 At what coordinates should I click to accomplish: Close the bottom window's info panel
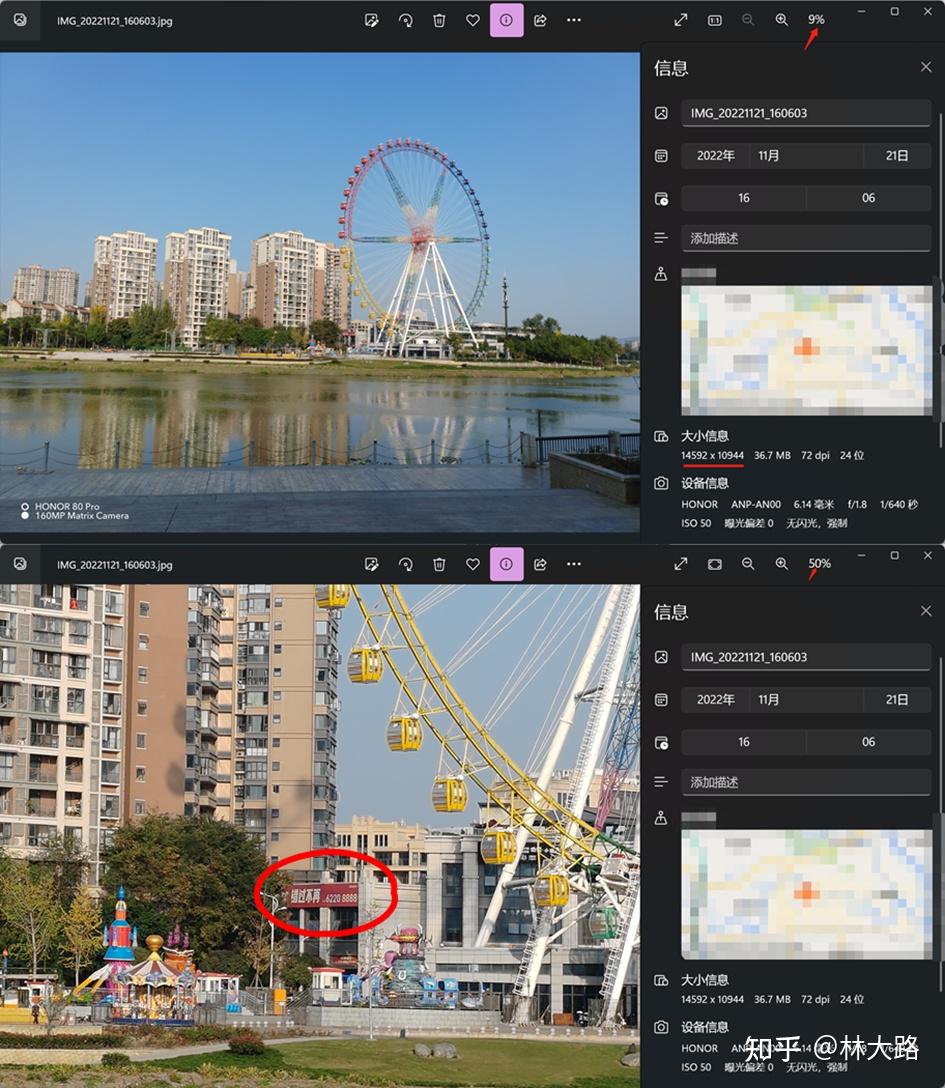(926, 611)
